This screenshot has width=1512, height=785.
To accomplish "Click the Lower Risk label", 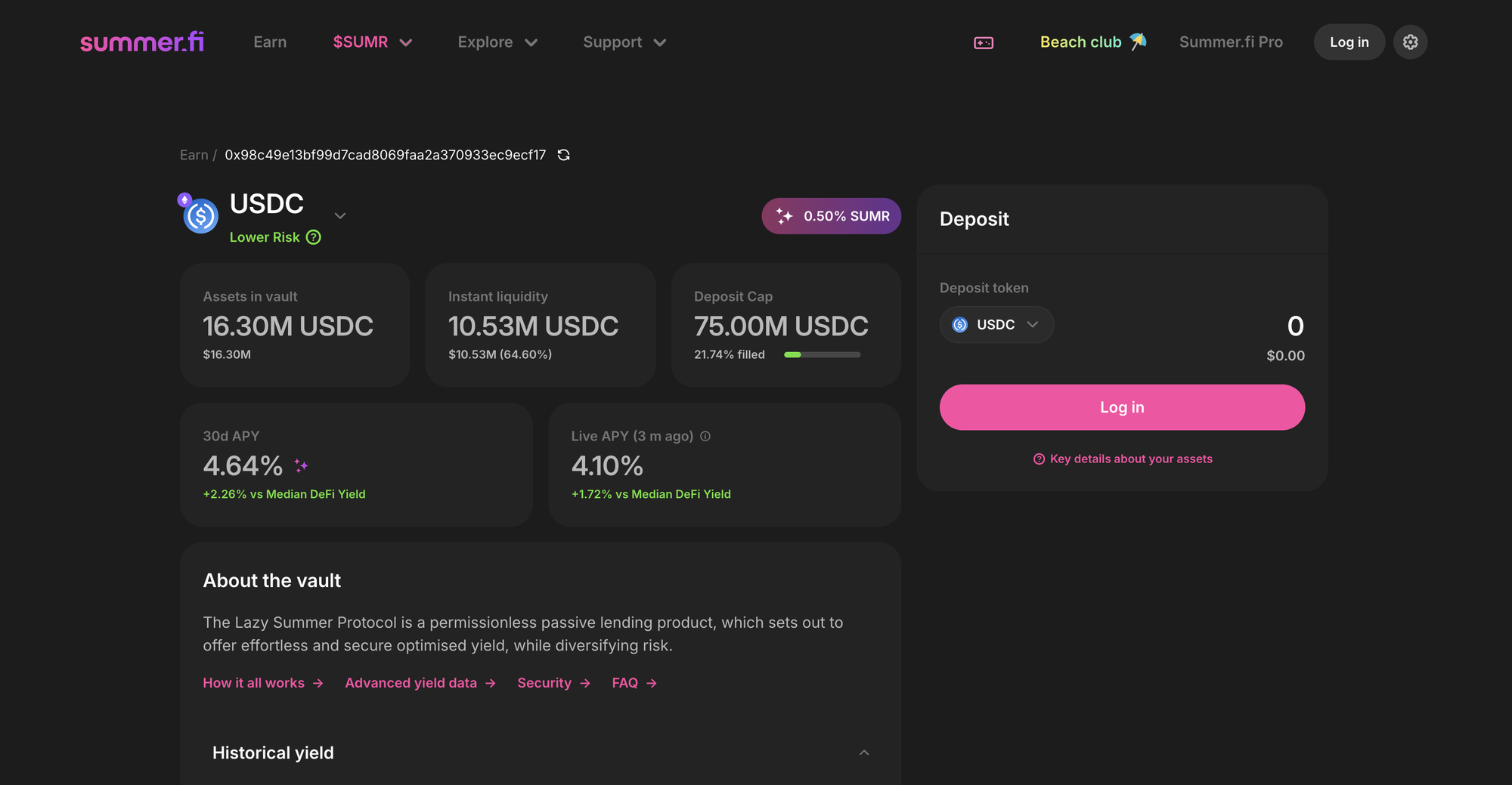I will (265, 237).
